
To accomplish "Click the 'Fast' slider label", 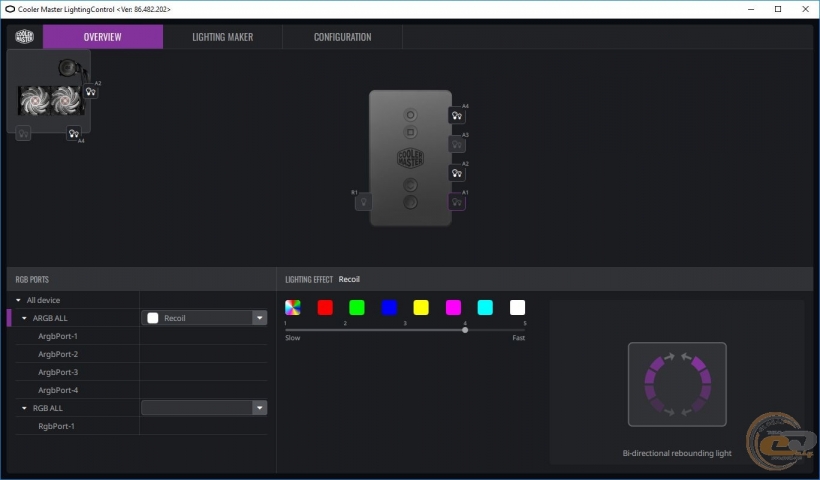I will tap(518, 338).
